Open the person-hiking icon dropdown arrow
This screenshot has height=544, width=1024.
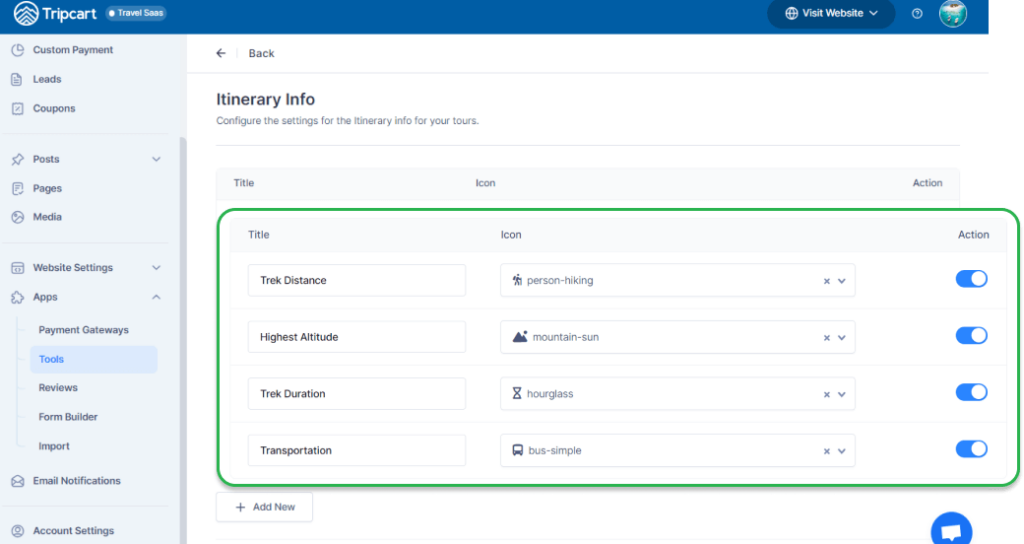[x=842, y=281]
